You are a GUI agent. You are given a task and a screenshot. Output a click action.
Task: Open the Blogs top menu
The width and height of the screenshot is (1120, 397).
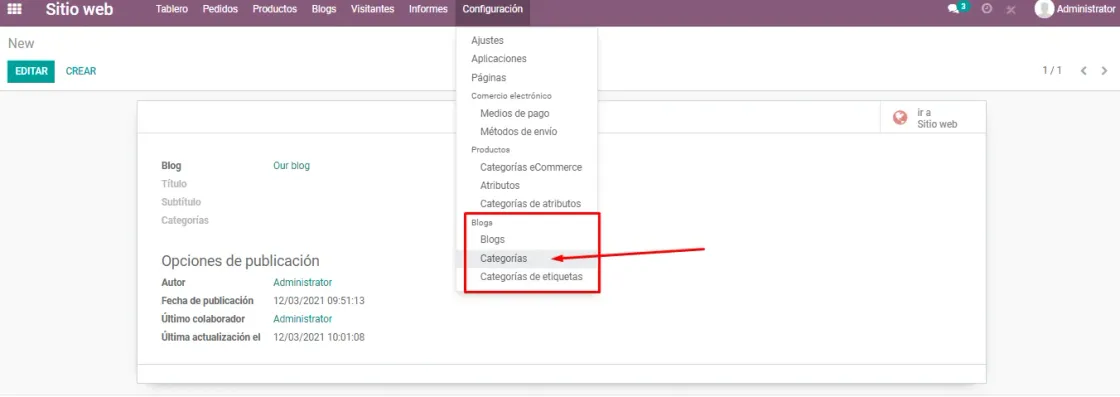[x=324, y=9]
